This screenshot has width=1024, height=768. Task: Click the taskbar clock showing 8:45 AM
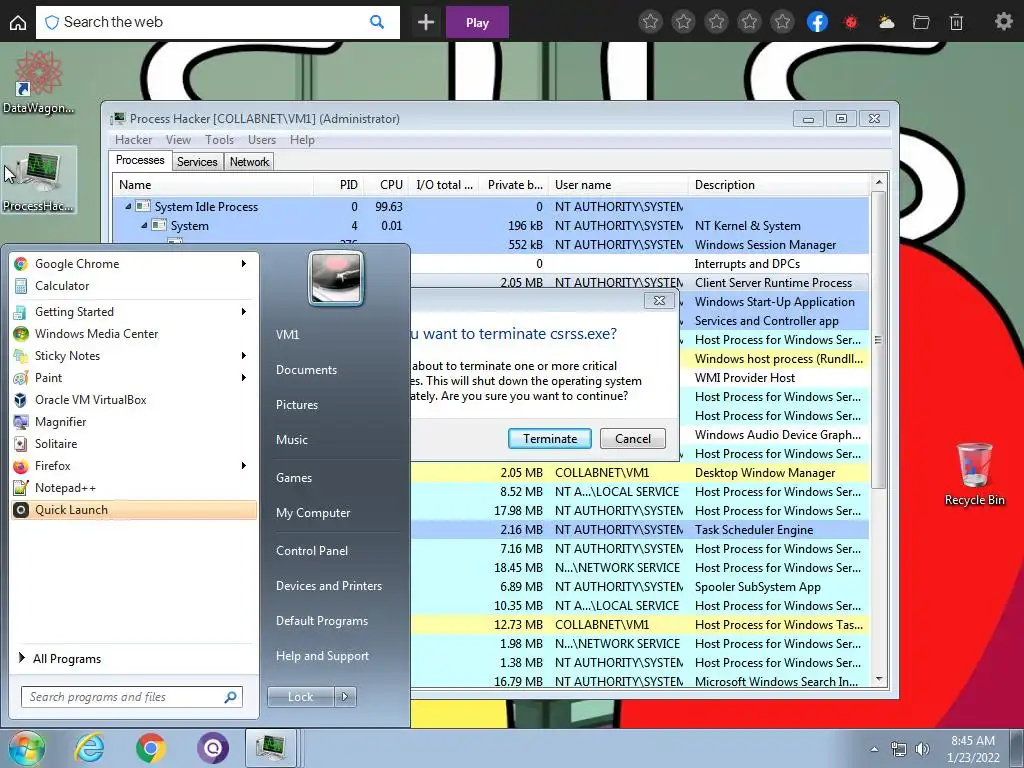coord(973,749)
